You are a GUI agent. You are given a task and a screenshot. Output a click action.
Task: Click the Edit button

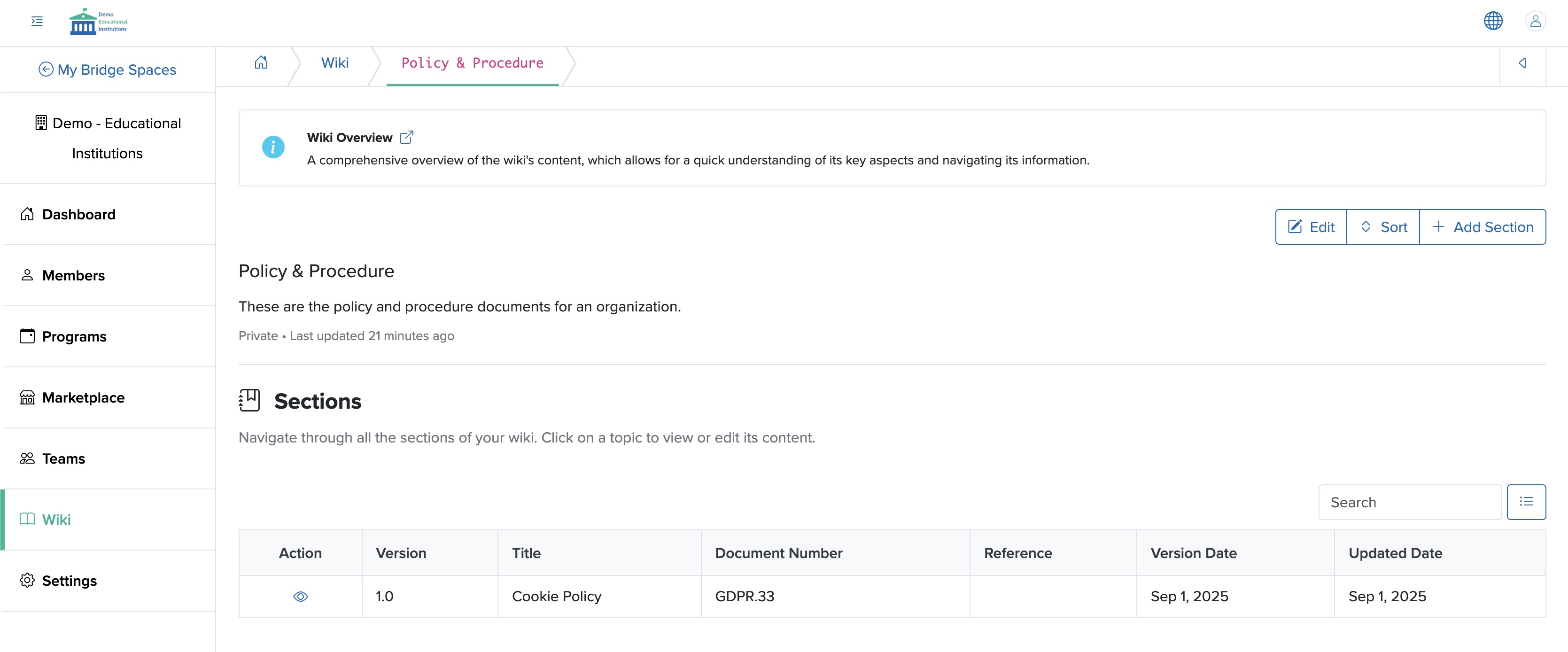tap(1311, 227)
